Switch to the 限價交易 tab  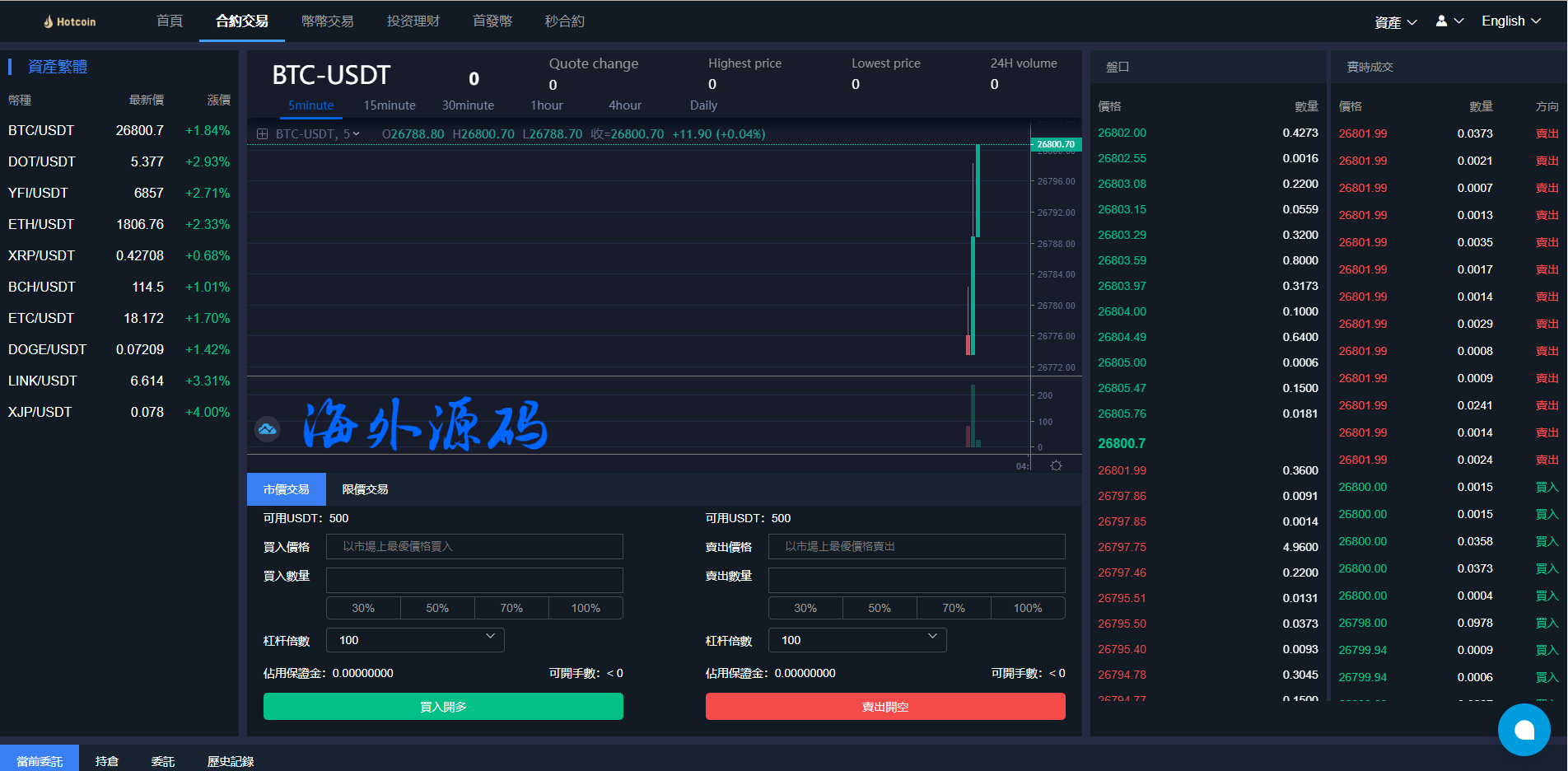click(365, 489)
